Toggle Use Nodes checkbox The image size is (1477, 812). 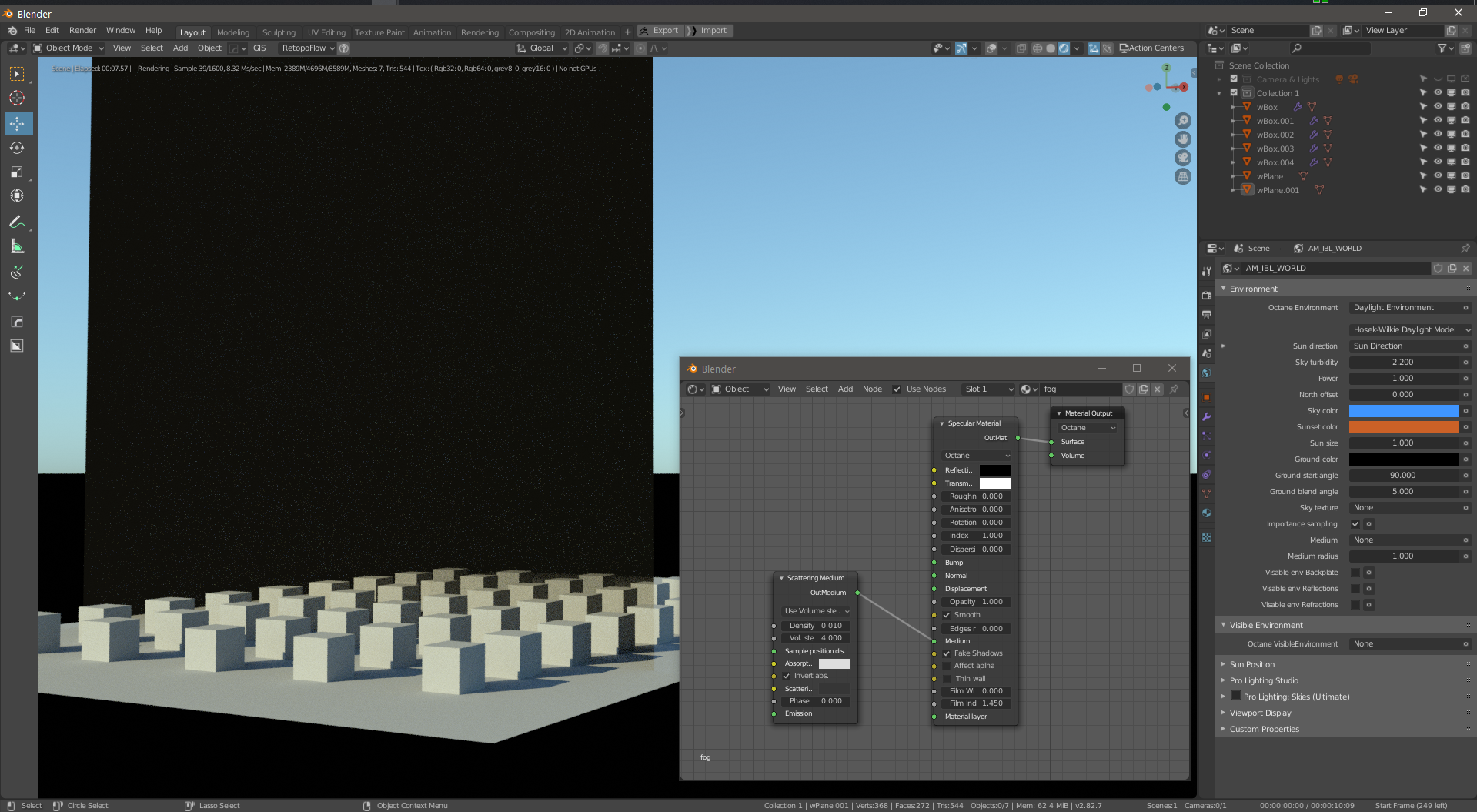(897, 389)
